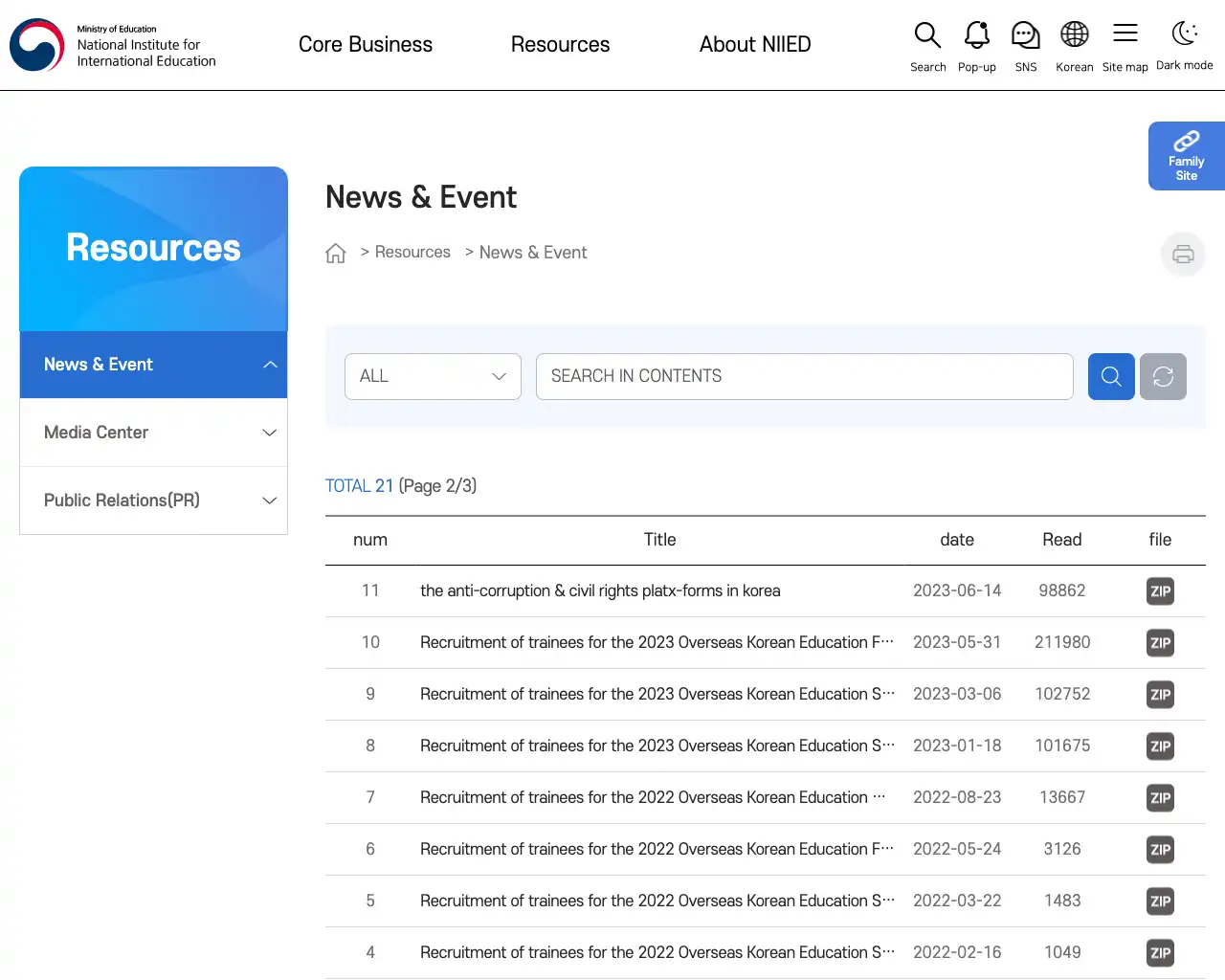Open the article dated 2022-02-16

(657, 952)
